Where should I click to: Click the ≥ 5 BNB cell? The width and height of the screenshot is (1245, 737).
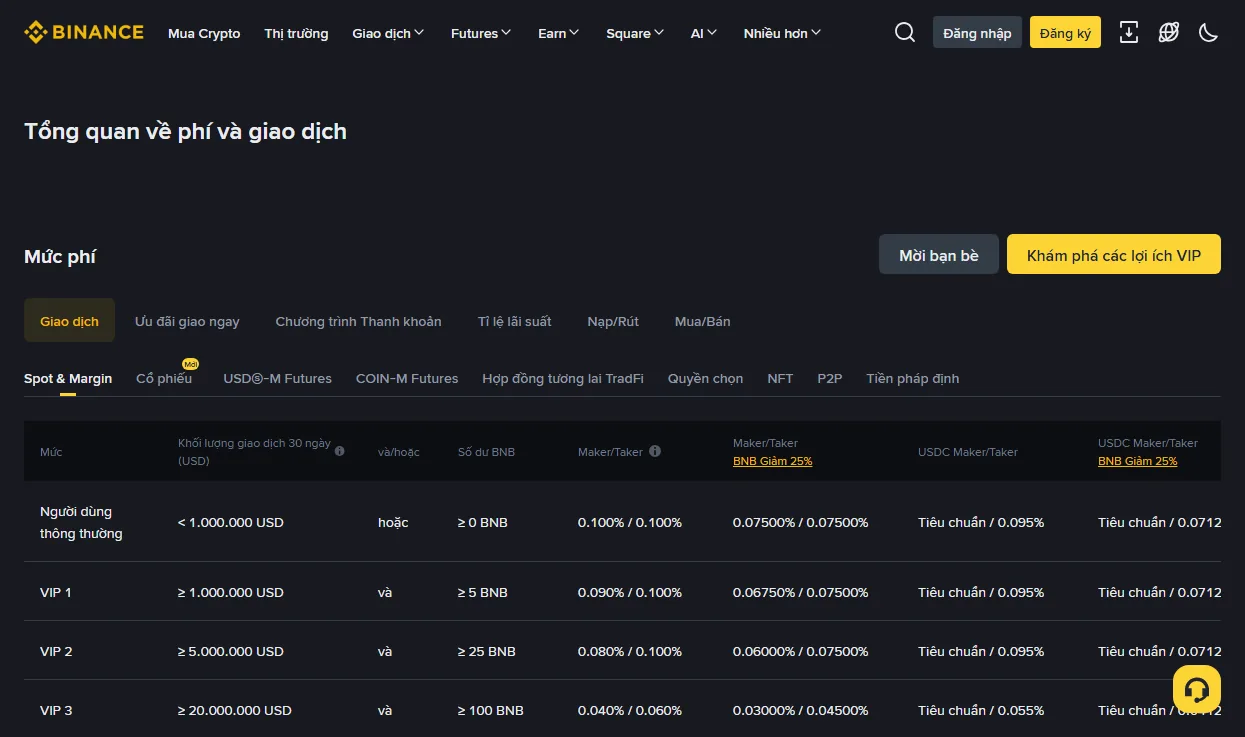point(483,592)
